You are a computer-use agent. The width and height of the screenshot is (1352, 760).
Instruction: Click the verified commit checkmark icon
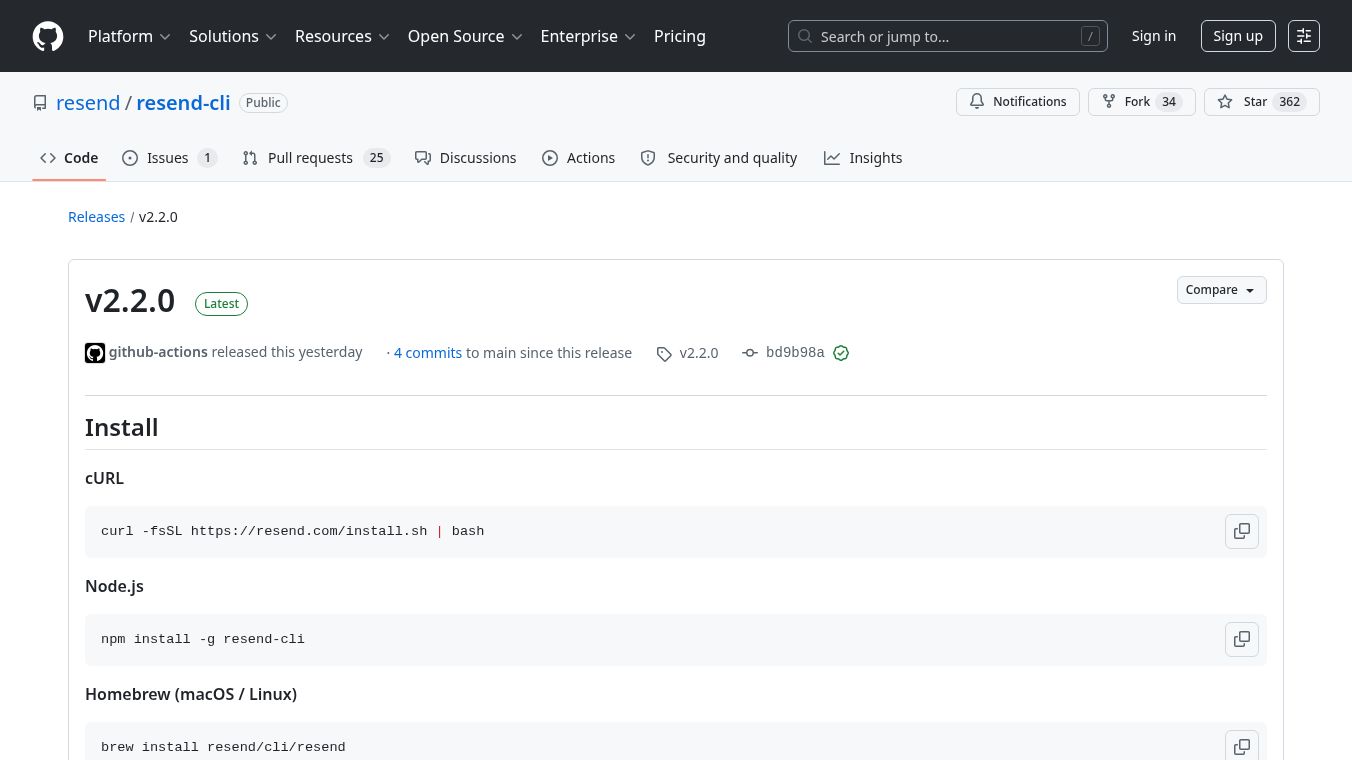841,353
